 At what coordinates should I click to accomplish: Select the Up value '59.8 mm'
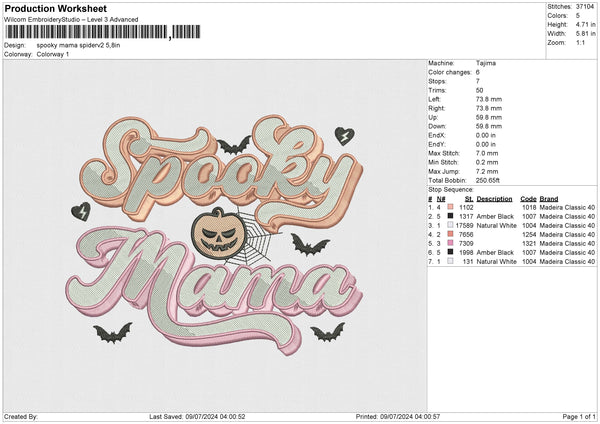click(489, 117)
